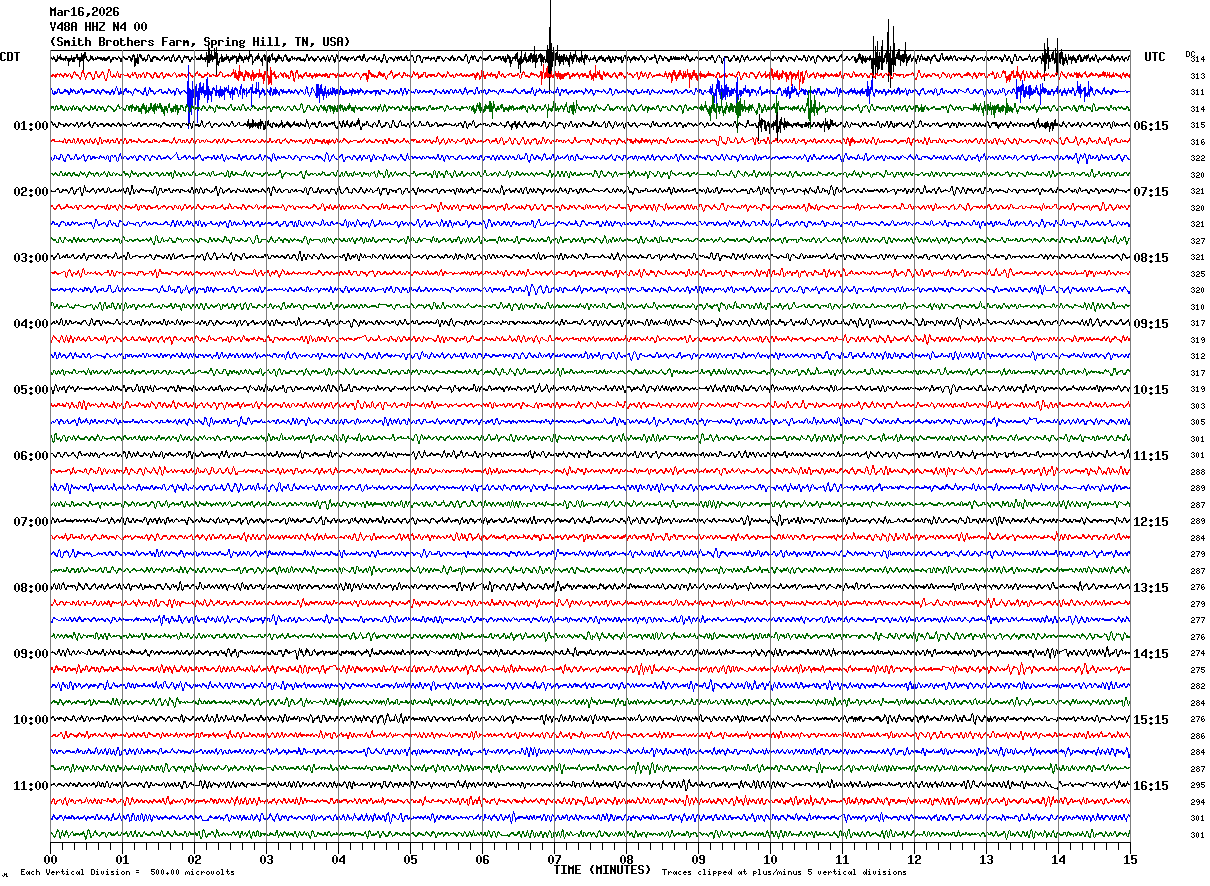Select the V48A HHZ N4 00 station code
Screen dimensions: 1210x886
coord(98,27)
